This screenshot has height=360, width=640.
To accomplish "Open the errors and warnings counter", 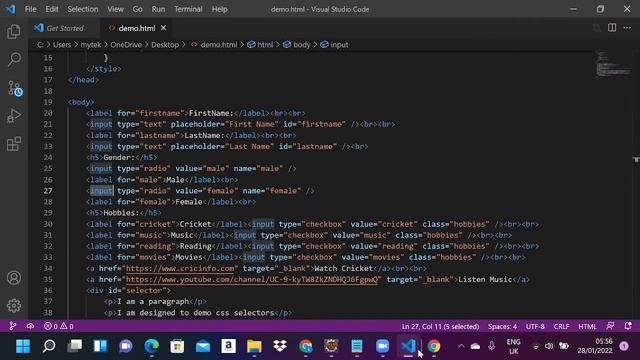I will 59,326.
